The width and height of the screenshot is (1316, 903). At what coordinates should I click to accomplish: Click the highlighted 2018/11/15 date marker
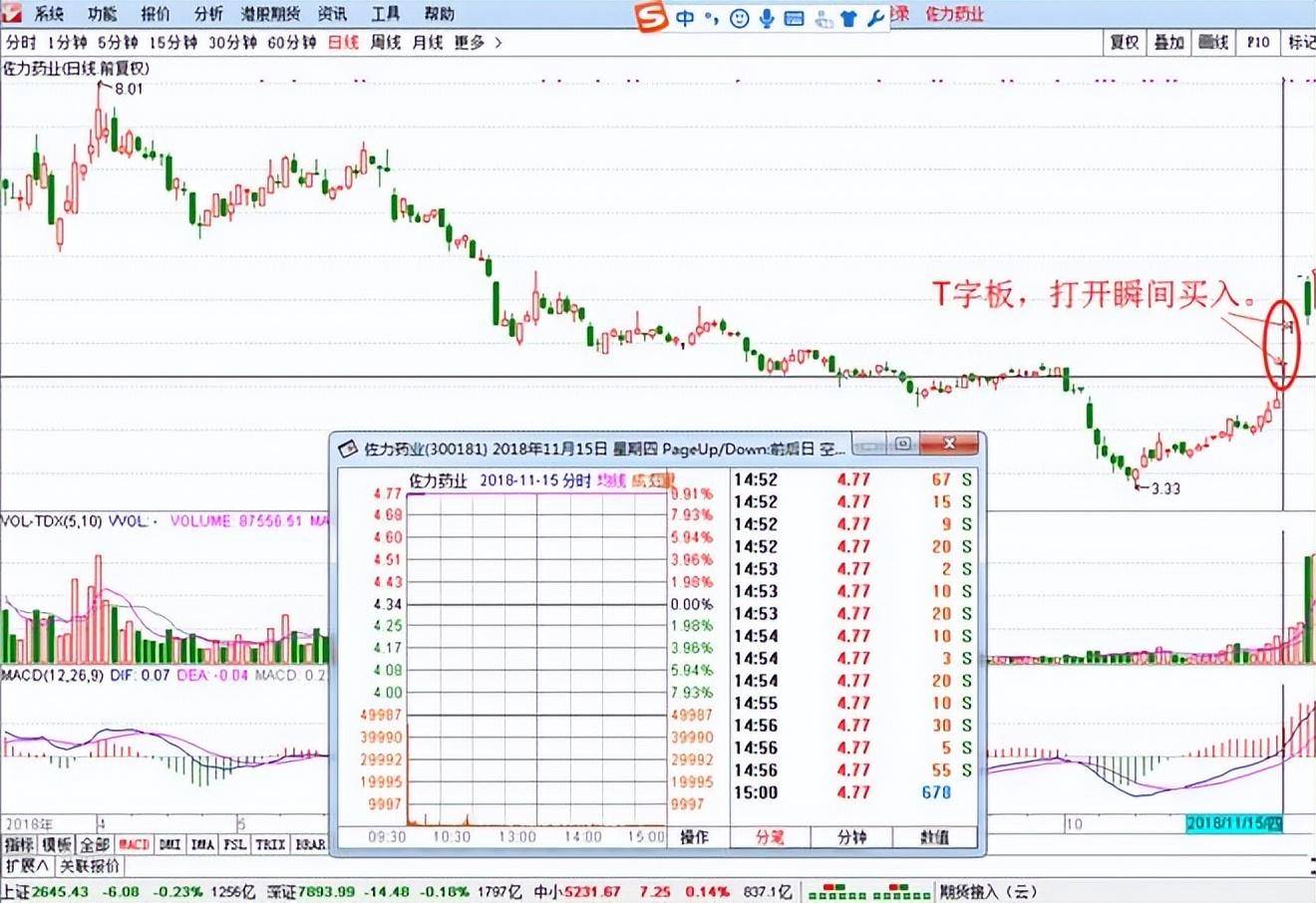[x=1234, y=824]
